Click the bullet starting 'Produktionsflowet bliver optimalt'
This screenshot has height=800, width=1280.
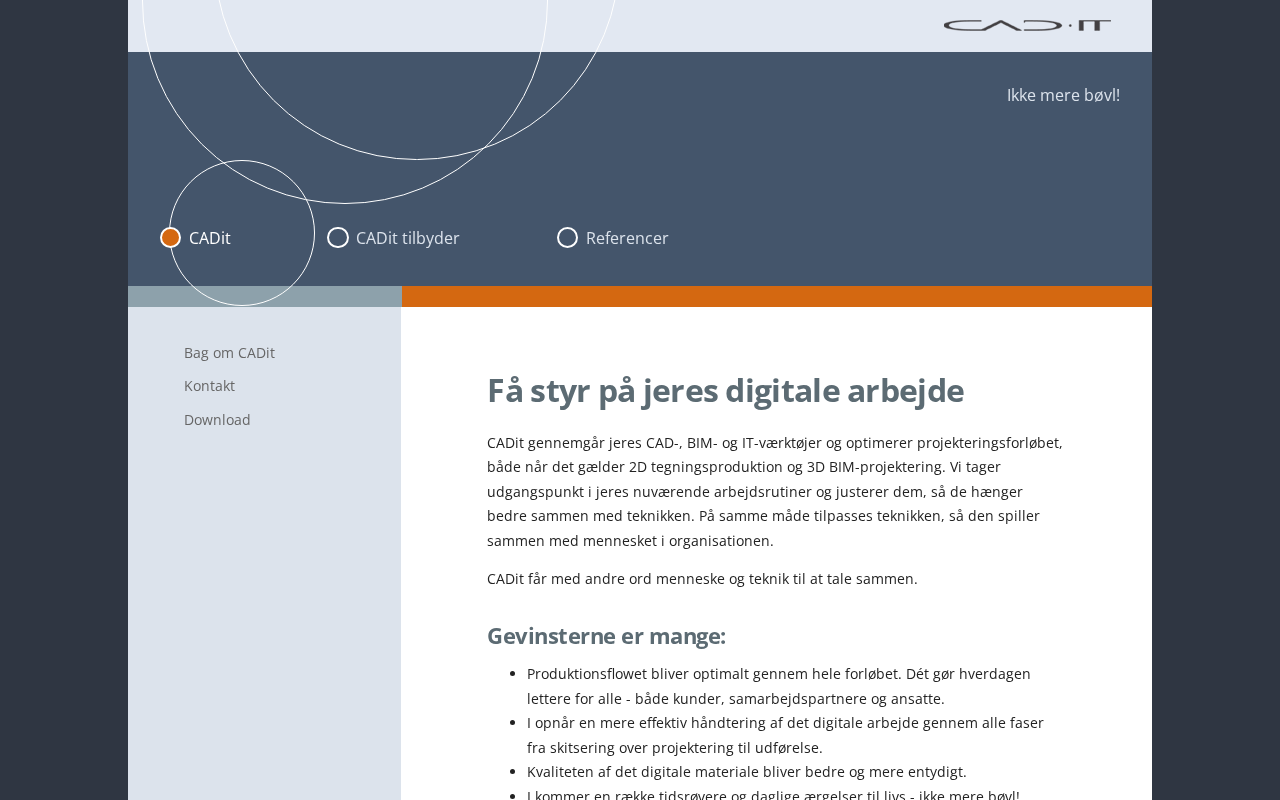tap(779, 686)
